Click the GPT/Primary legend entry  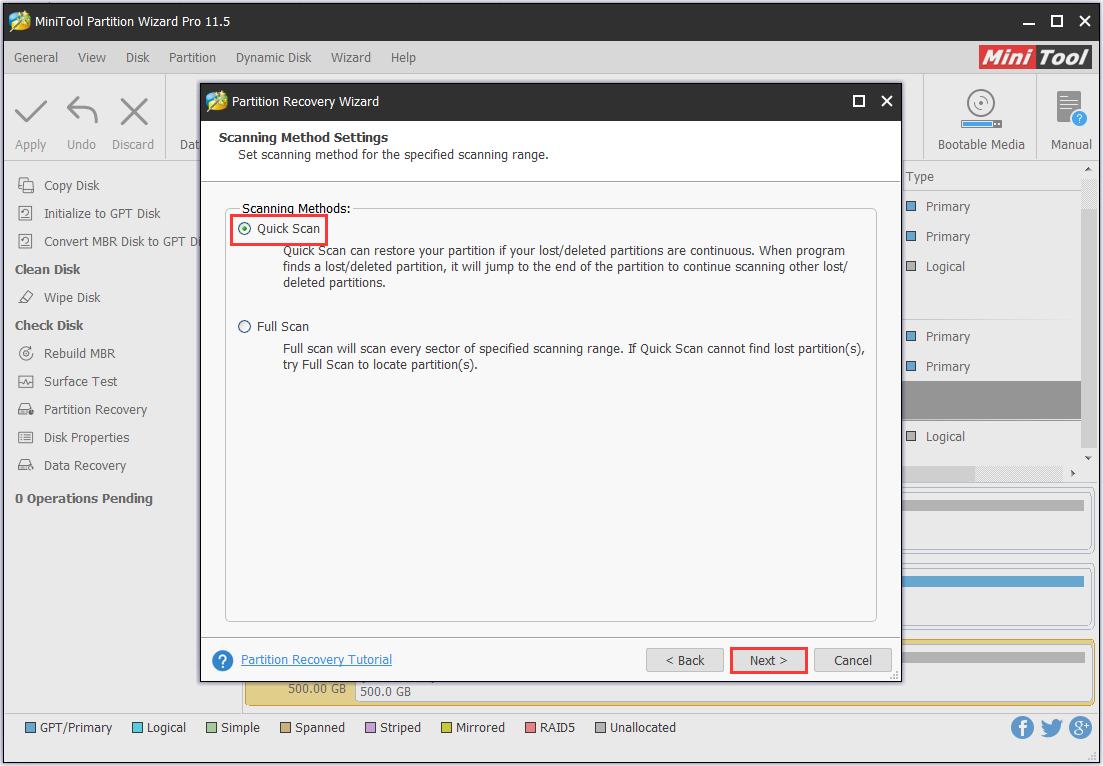point(68,727)
